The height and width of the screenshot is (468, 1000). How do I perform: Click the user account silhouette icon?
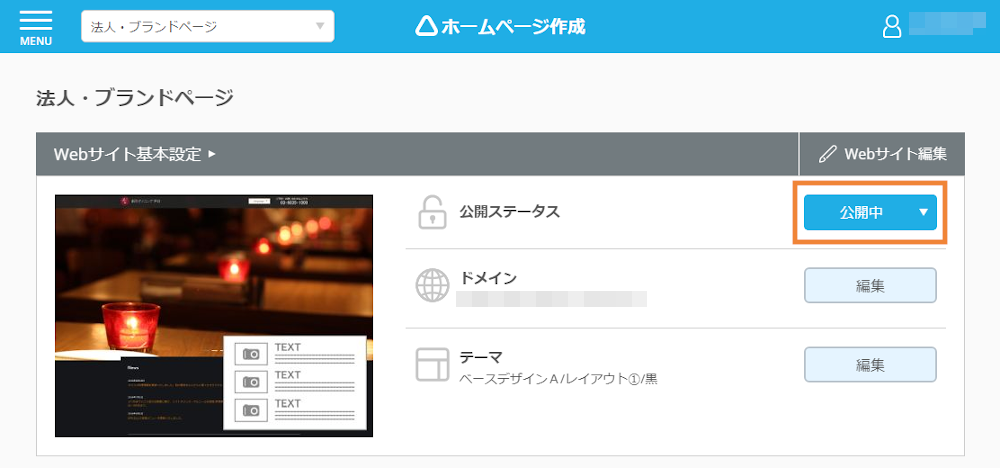[892, 27]
